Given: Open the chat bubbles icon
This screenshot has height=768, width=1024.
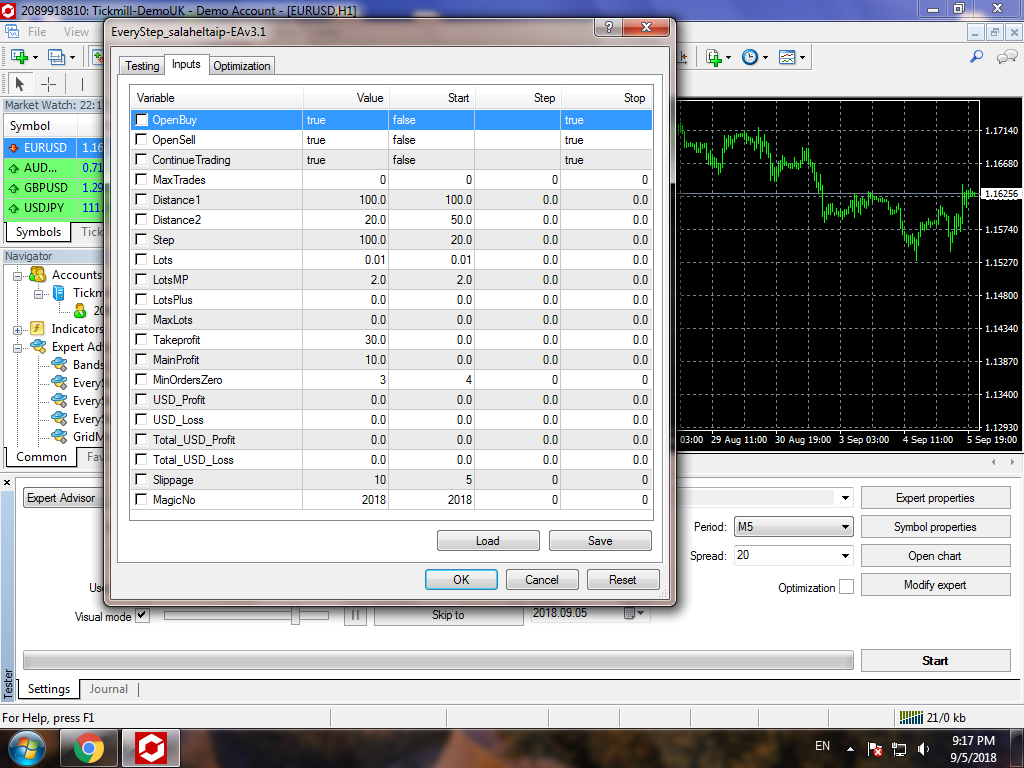Looking at the screenshot, I should click(1006, 57).
